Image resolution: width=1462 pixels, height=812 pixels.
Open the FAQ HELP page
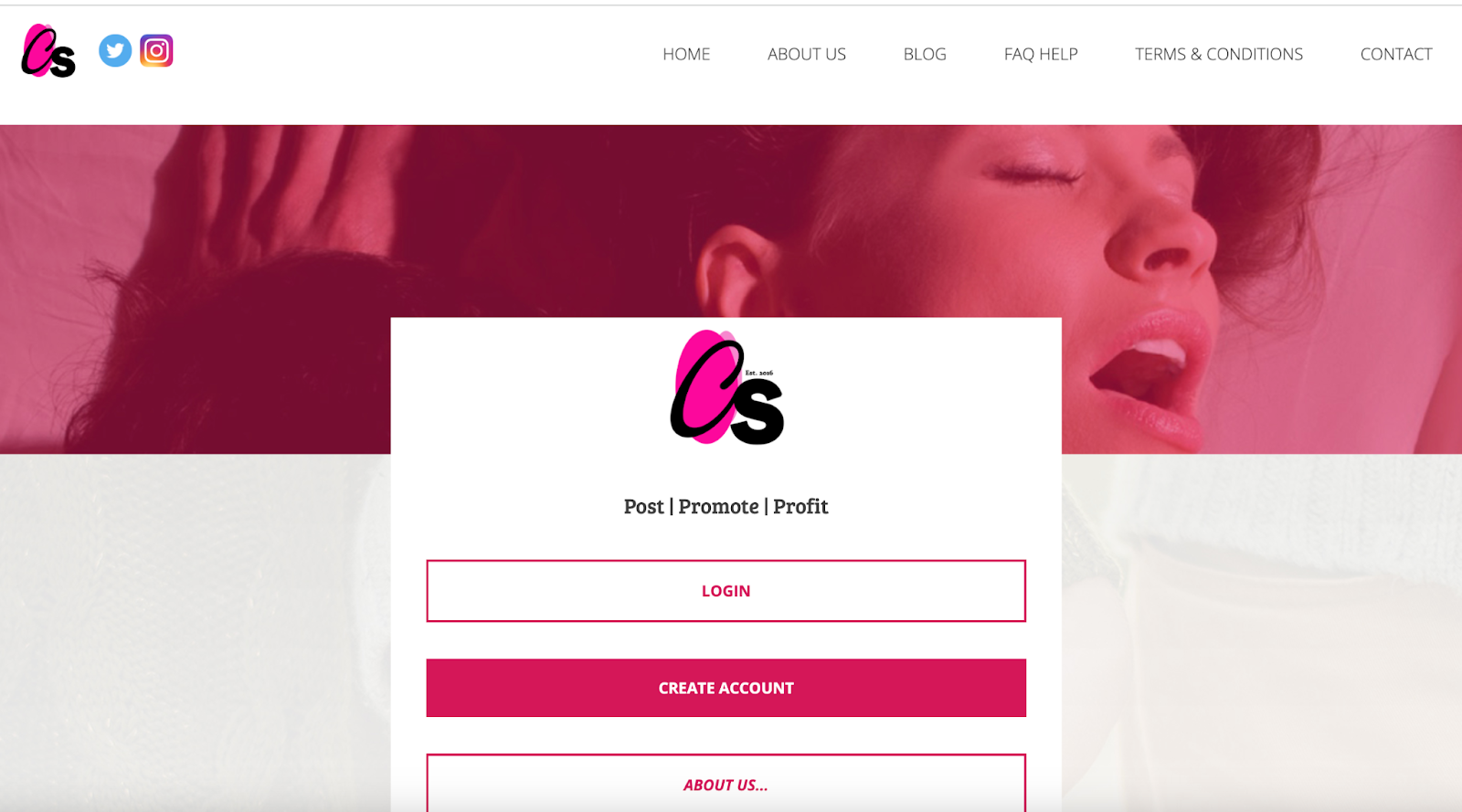click(1041, 54)
